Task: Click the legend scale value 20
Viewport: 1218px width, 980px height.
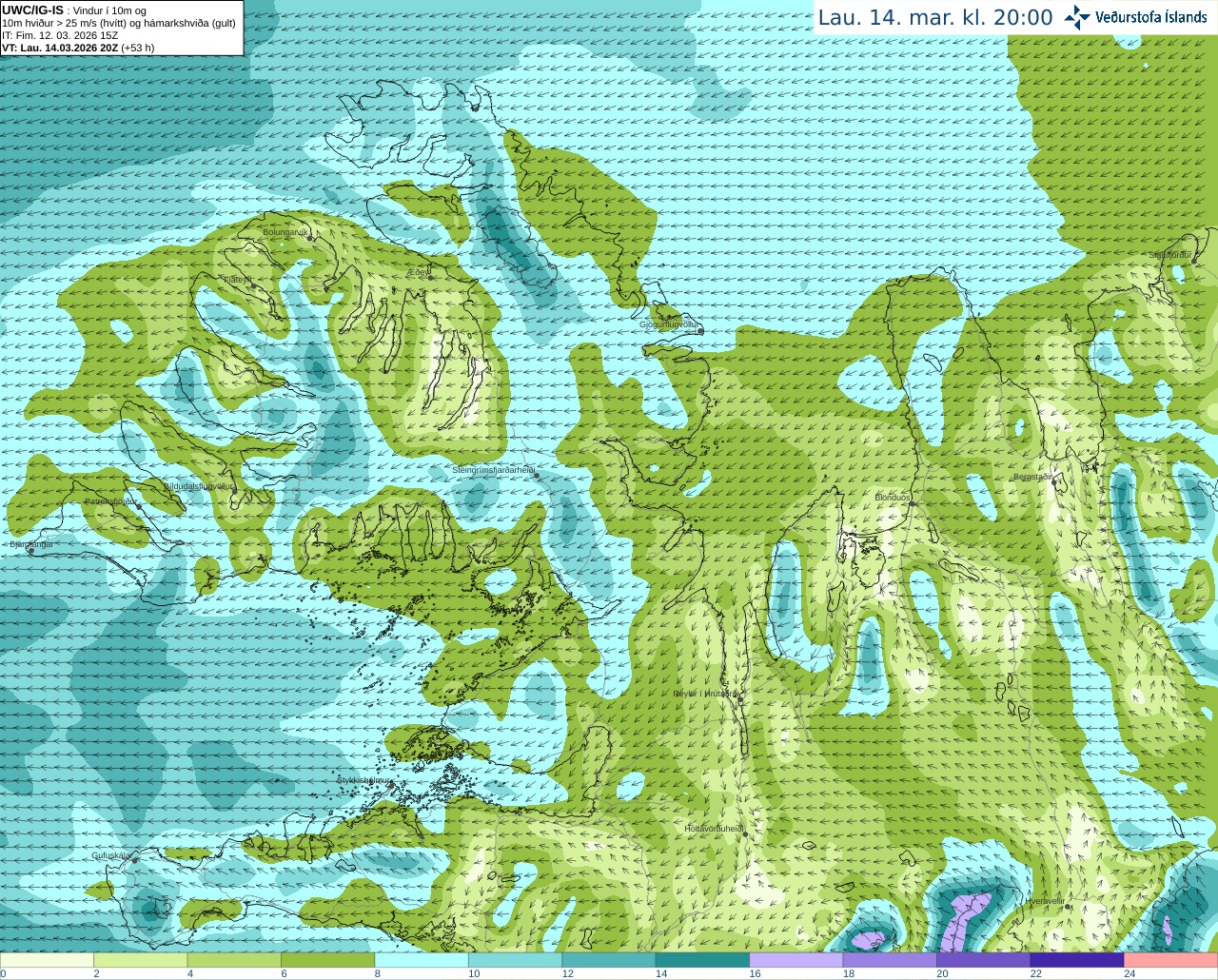Action: (942, 973)
